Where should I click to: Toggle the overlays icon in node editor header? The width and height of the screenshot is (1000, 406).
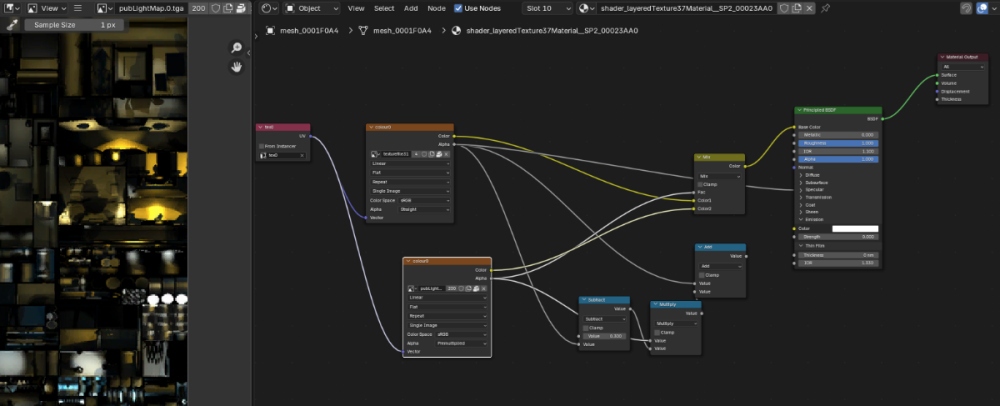[983, 8]
